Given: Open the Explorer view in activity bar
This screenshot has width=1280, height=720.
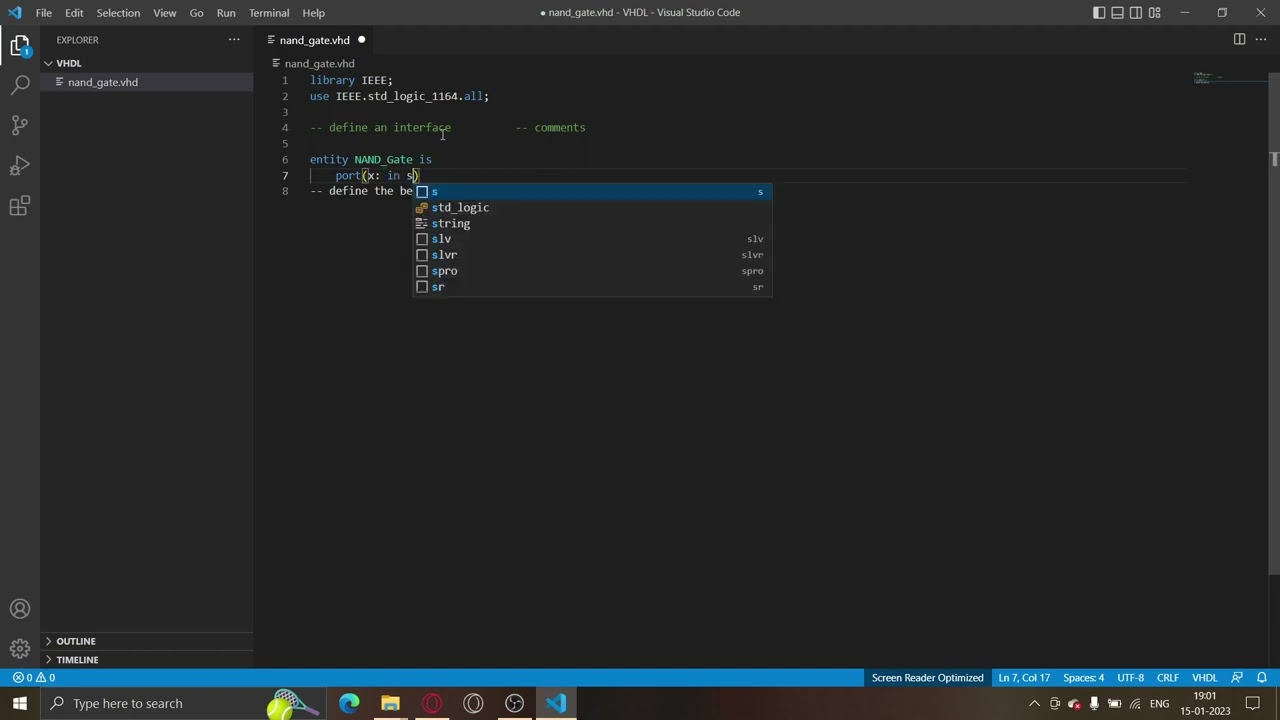Looking at the screenshot, I should coord(20,46).
